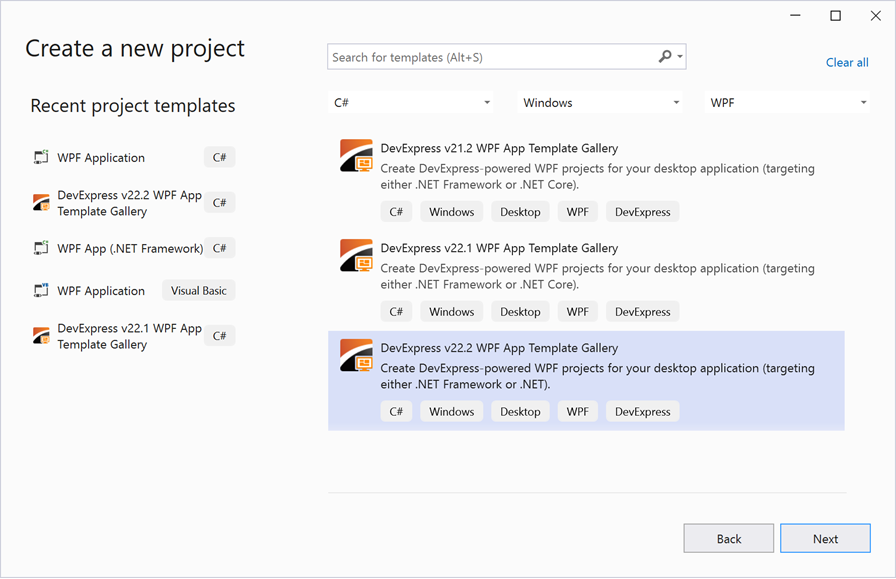Click the Next button
This screenshot has width=896, height=579.
click(825, 538)
